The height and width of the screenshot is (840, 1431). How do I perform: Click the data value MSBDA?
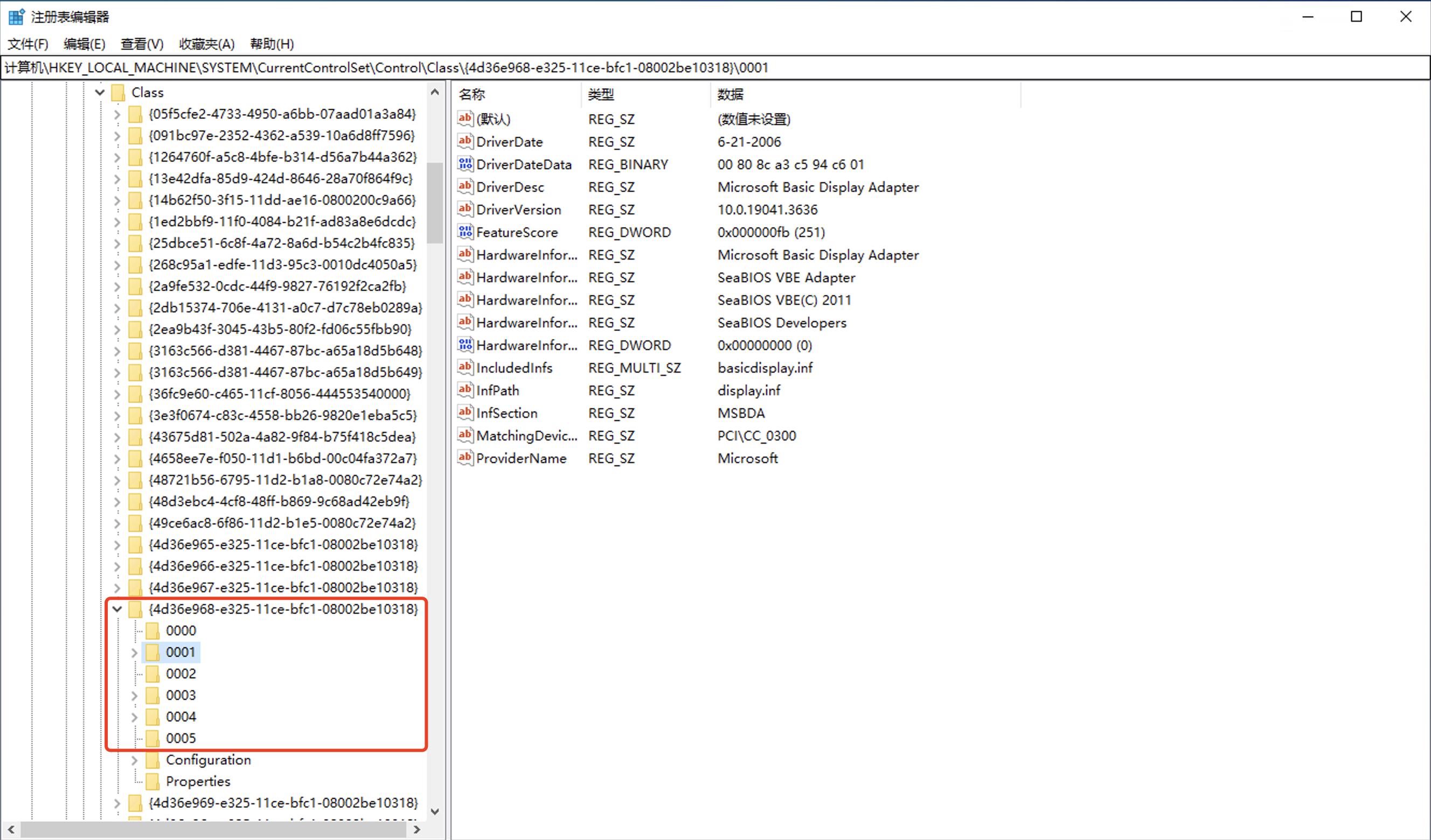[741, 413]
